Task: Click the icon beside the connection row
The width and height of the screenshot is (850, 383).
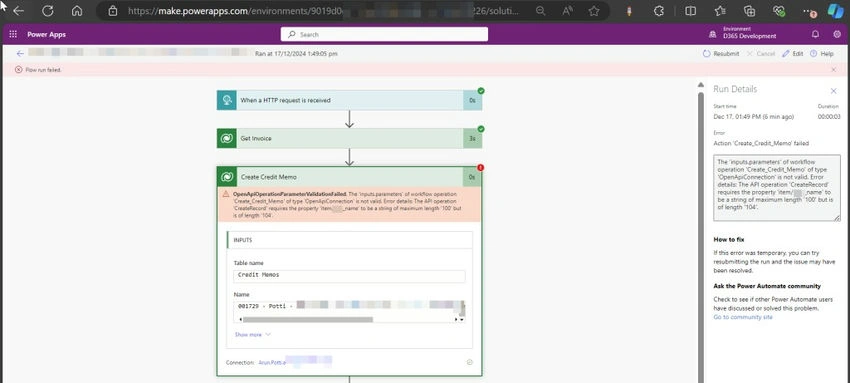Action: pyautogui.click(x=469, y=362)
